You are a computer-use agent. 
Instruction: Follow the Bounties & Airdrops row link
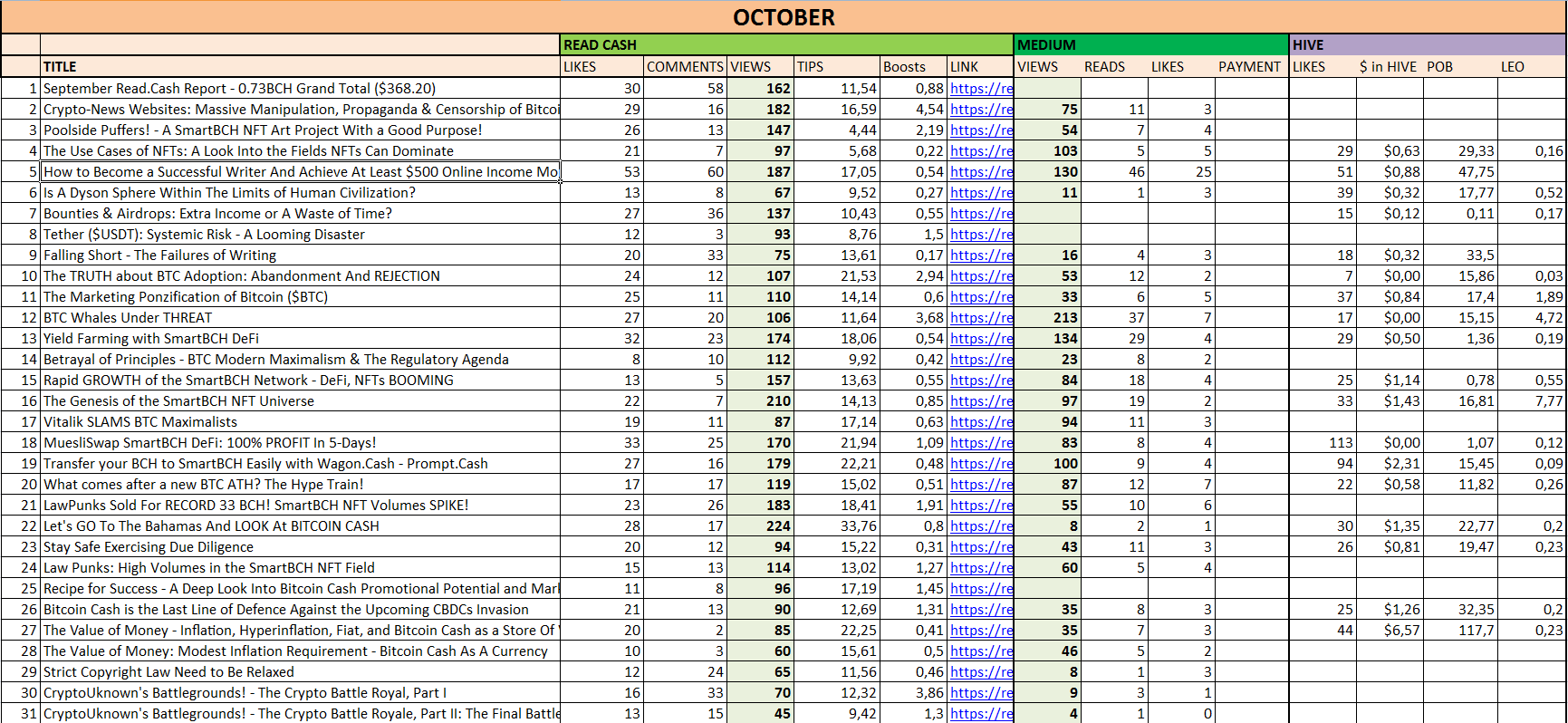pyautogui.click(x=981, y=214)
